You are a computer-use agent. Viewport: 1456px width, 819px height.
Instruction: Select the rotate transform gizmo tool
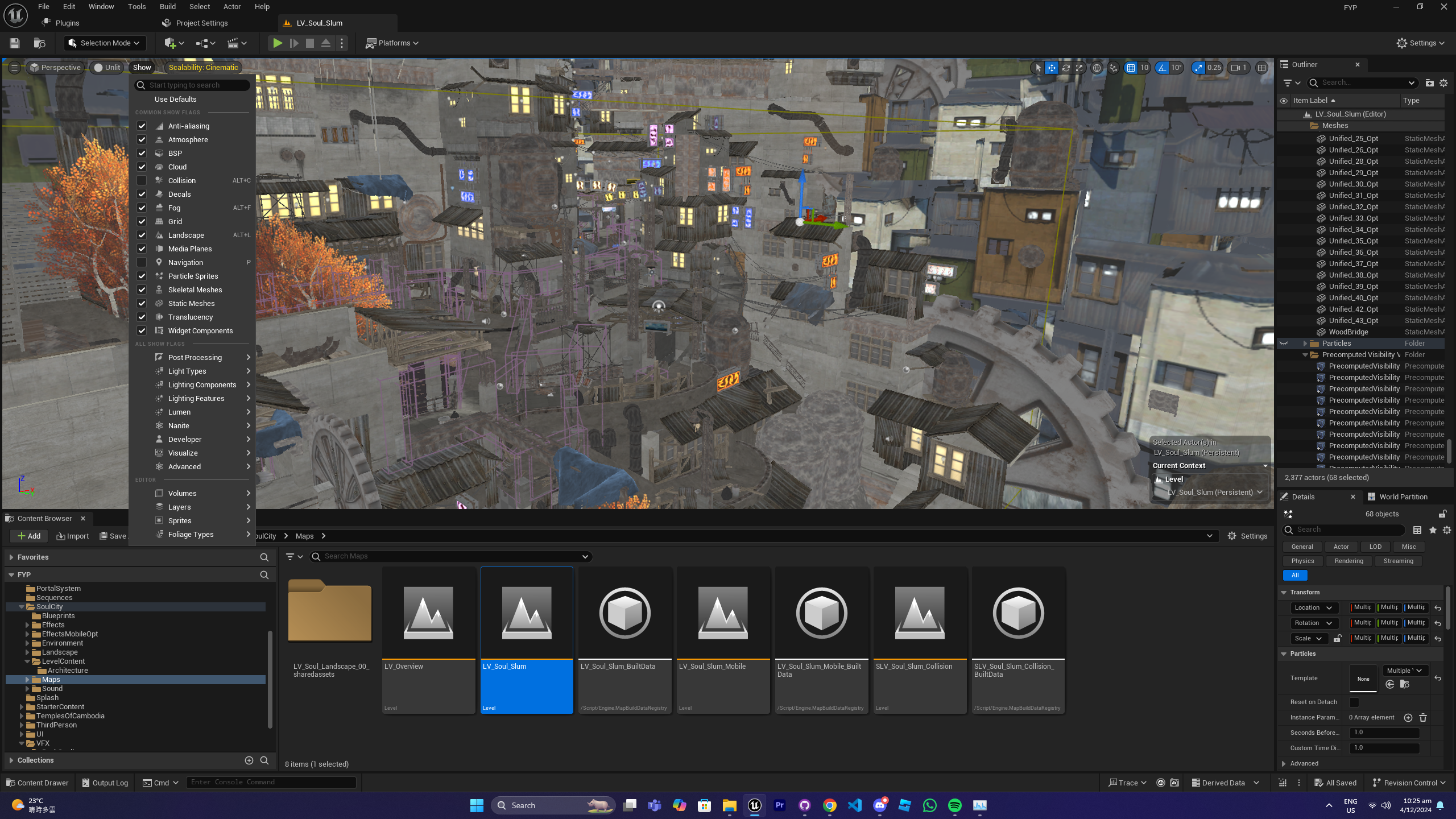click(x=1065, y=68)
